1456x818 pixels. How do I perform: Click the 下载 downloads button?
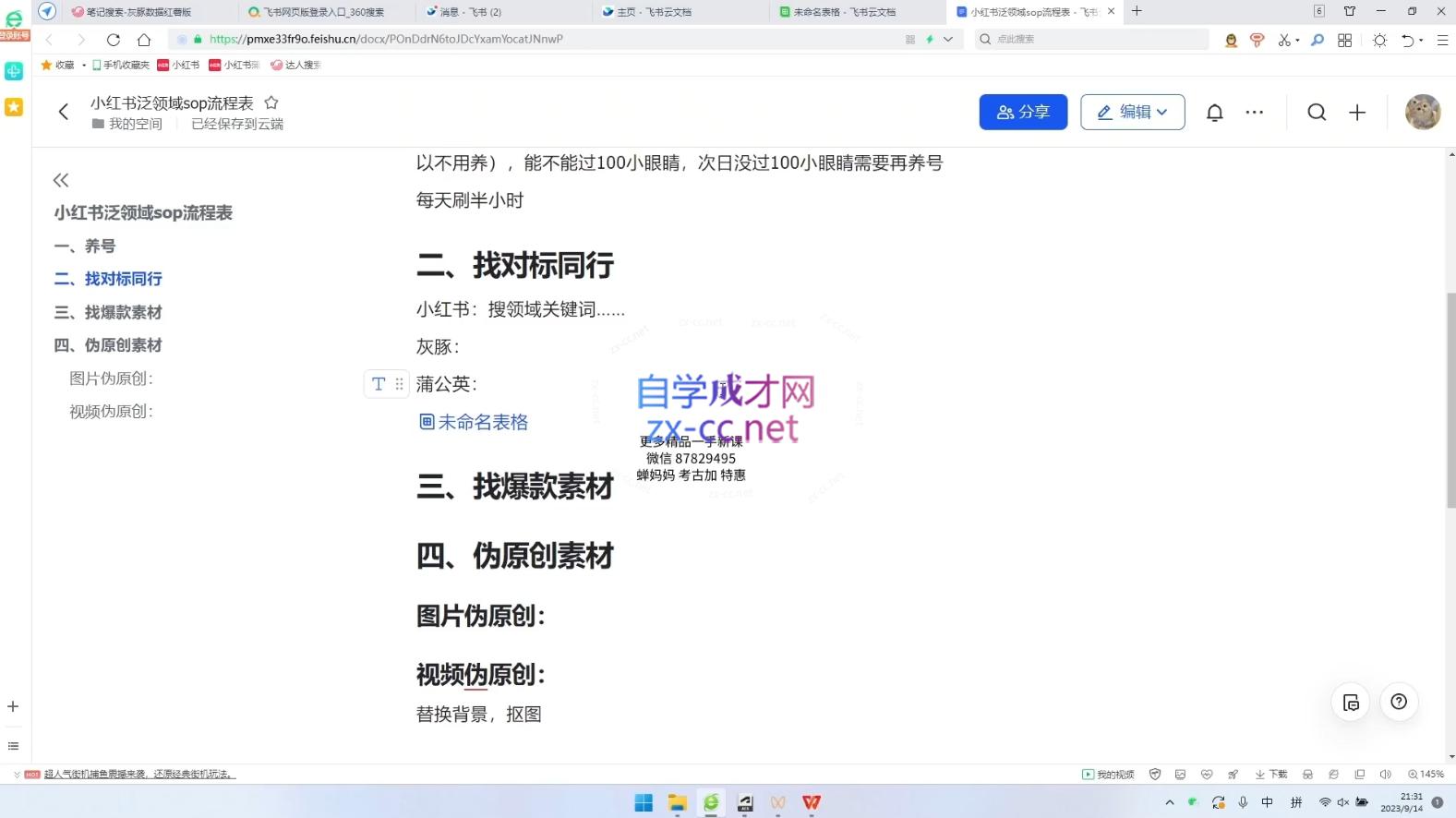(x=1271, y=775)
